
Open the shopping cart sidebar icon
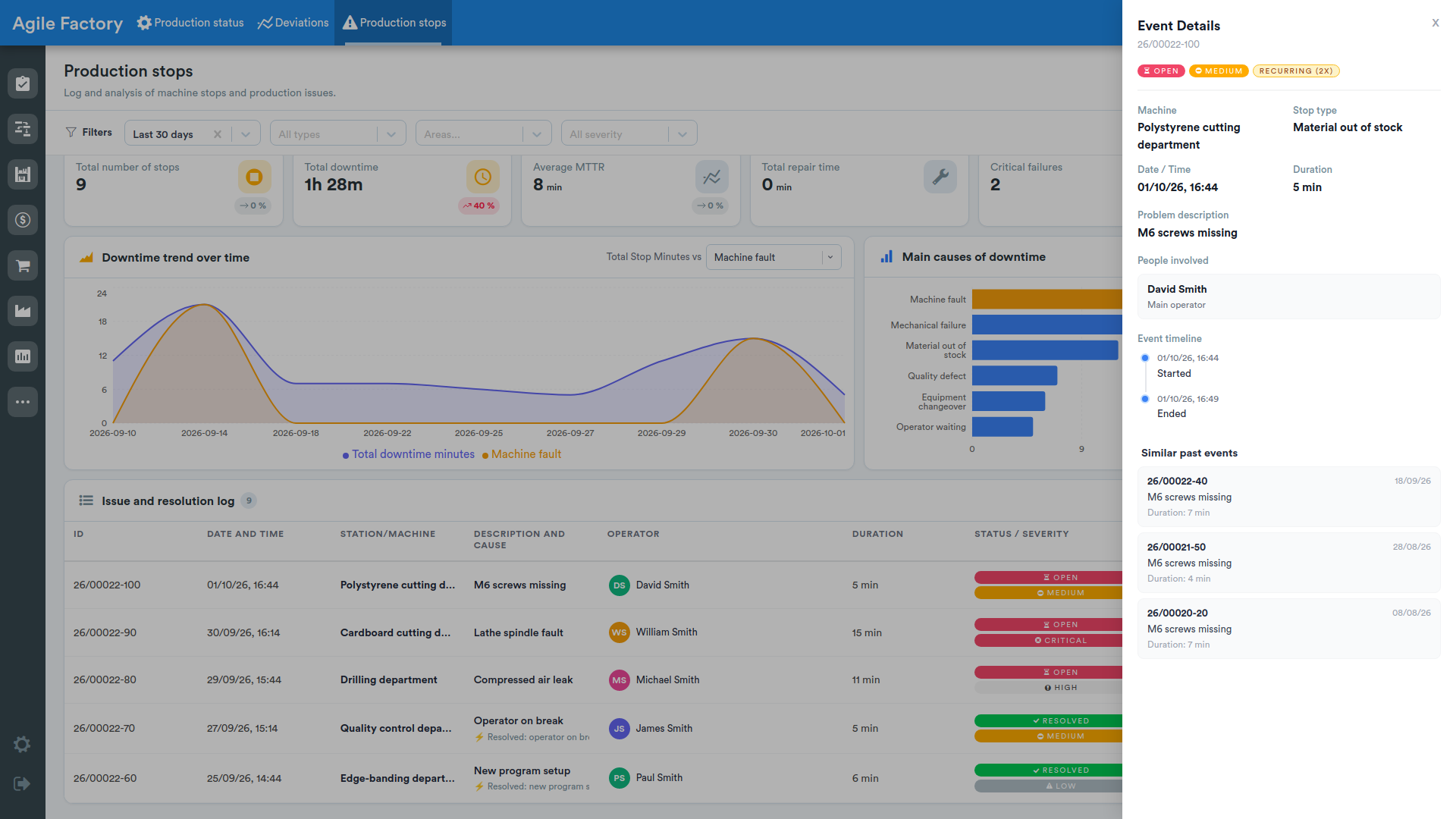pyautogui.click(x=23, y=265)
